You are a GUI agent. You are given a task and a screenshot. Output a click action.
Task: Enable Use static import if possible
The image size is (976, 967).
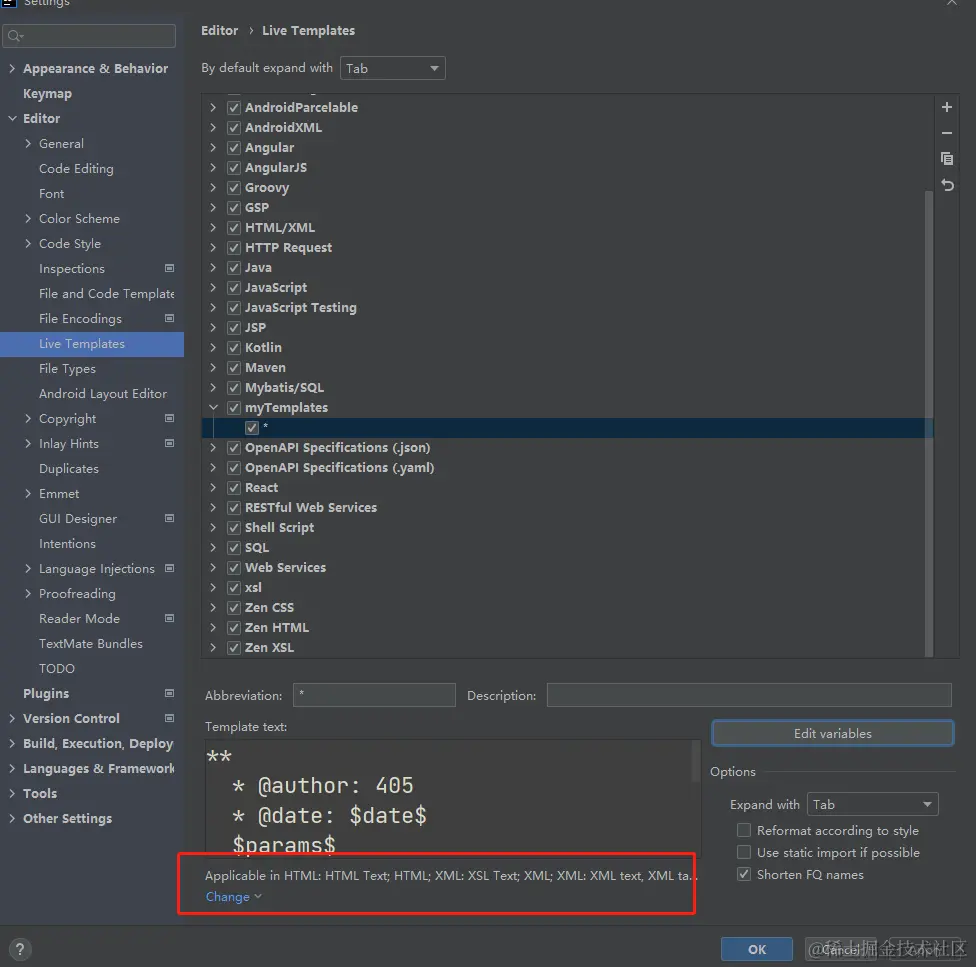744,852
